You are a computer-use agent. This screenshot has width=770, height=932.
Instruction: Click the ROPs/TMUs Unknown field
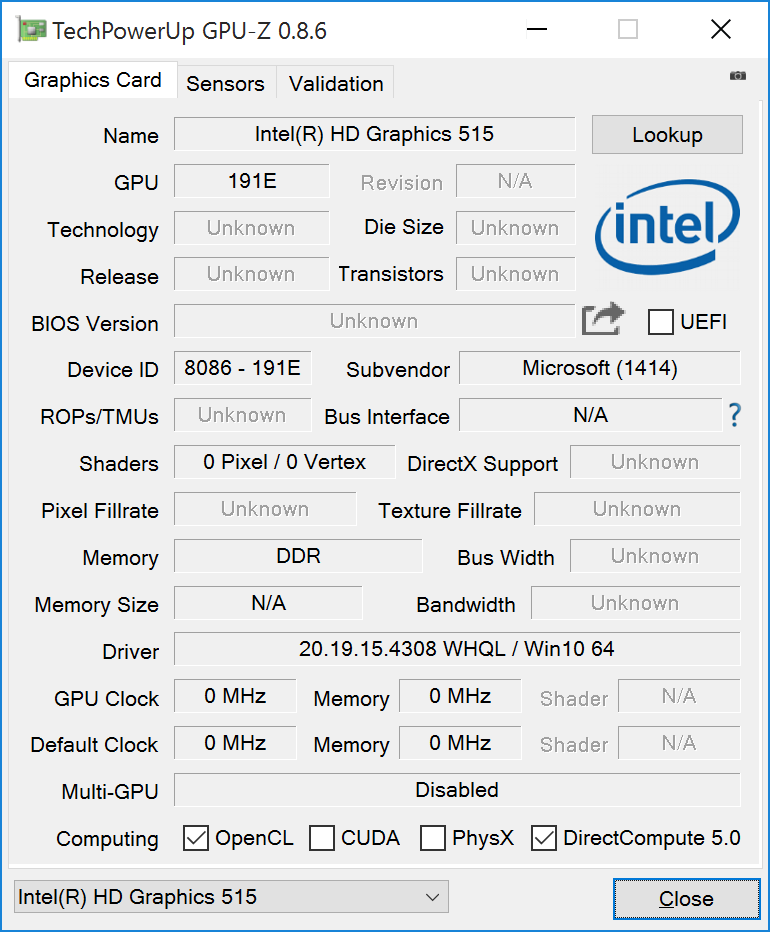point(243,415)
